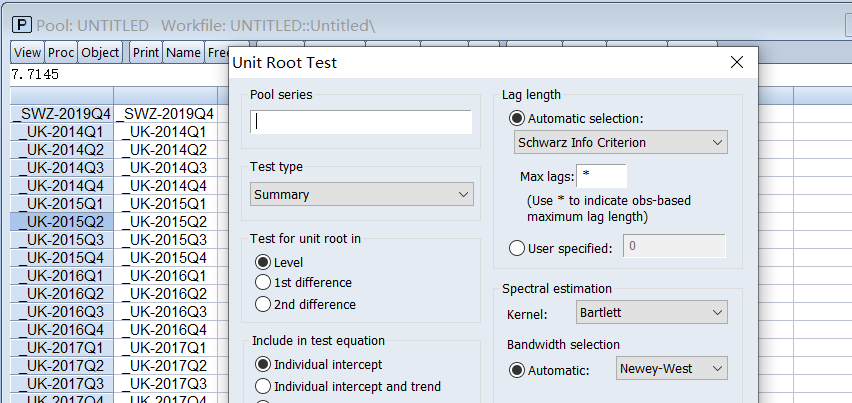Open the Bartlett kernel dropdown
The height and width of the screenshot is (403, 852).
pos(651,313)
